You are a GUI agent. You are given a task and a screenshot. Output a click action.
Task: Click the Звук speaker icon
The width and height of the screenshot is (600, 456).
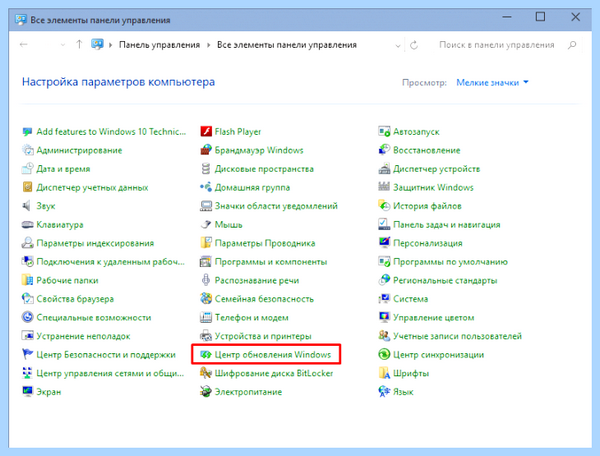pyautogui.click(x=28, y=206)
